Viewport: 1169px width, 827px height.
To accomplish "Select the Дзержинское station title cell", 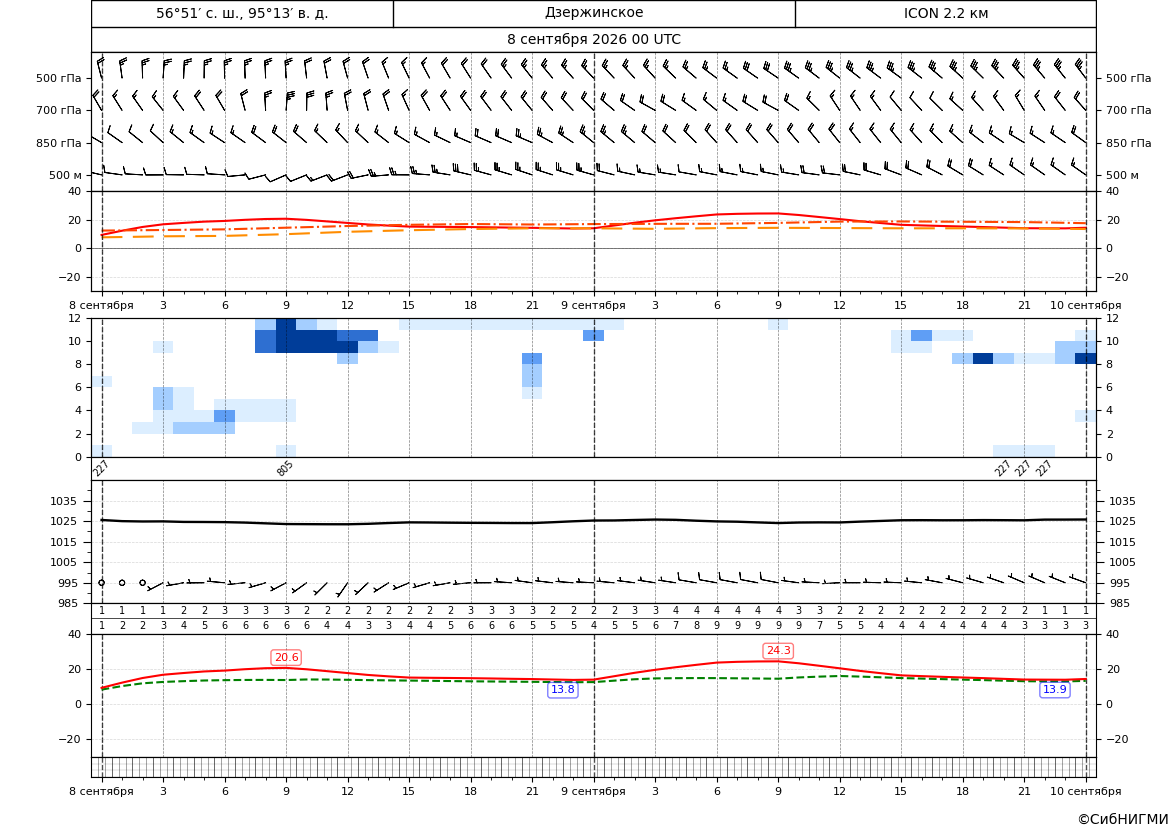I will click(x=594, y=13).
